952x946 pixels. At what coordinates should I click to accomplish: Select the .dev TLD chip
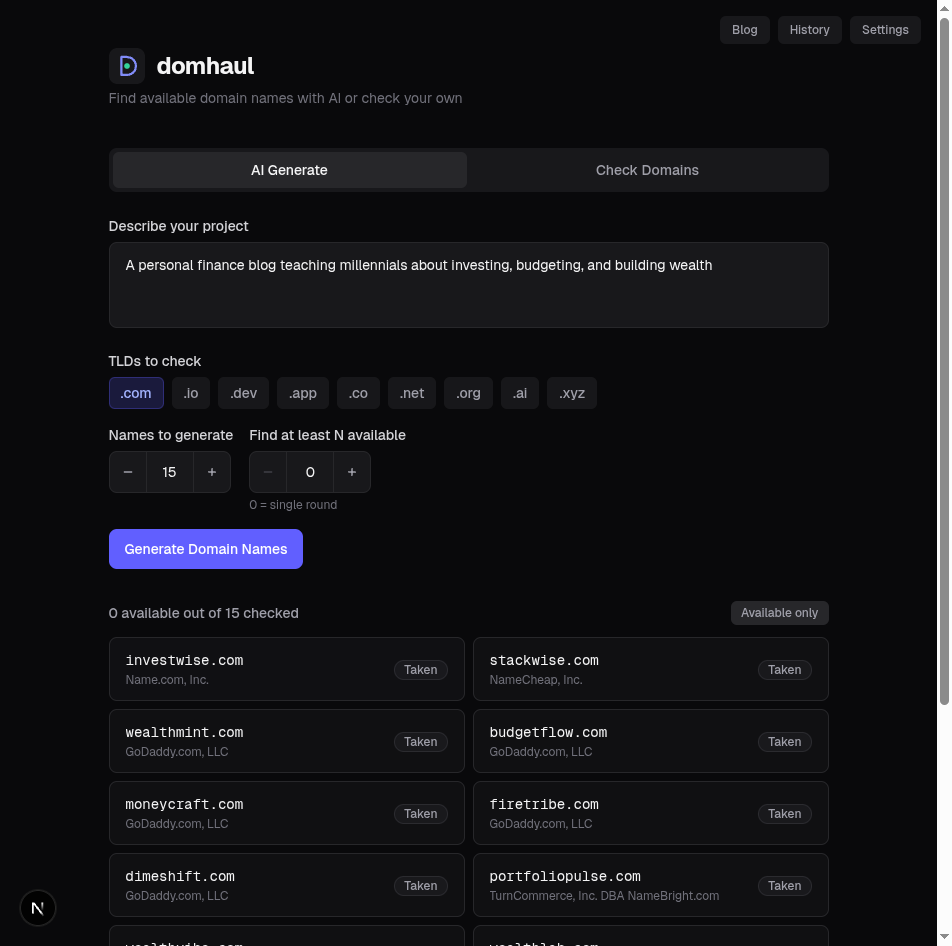243,393
